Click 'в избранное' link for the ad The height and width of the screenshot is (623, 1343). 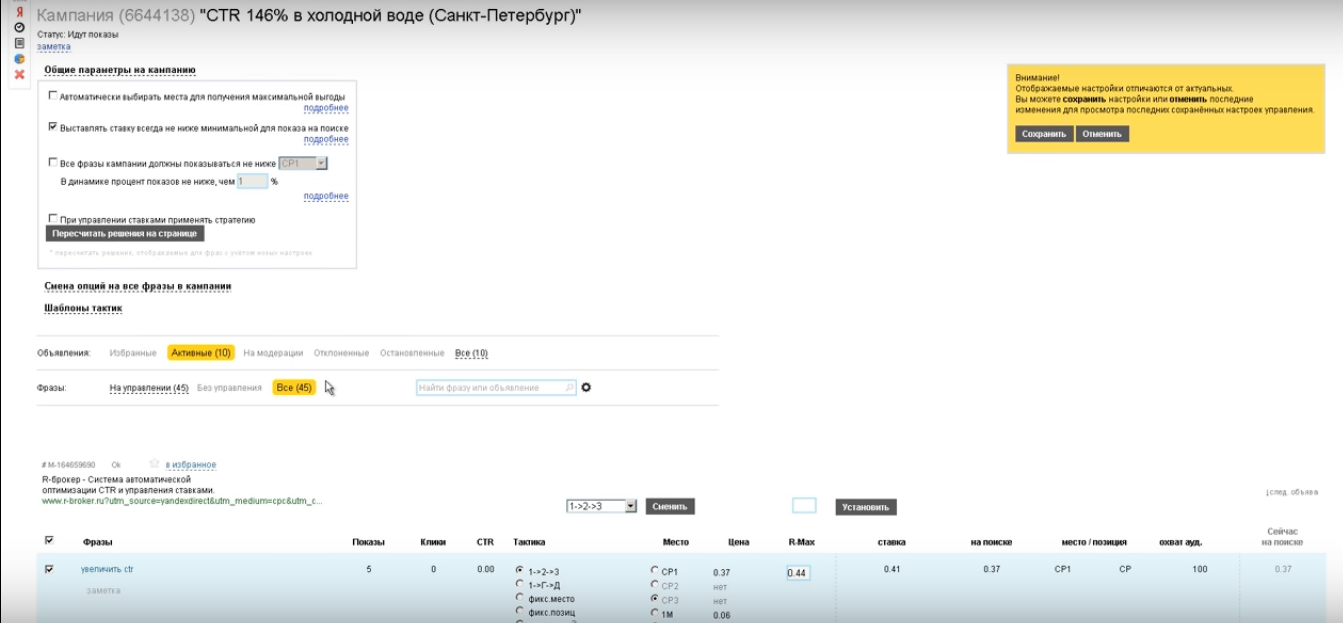tap(191, 465)
